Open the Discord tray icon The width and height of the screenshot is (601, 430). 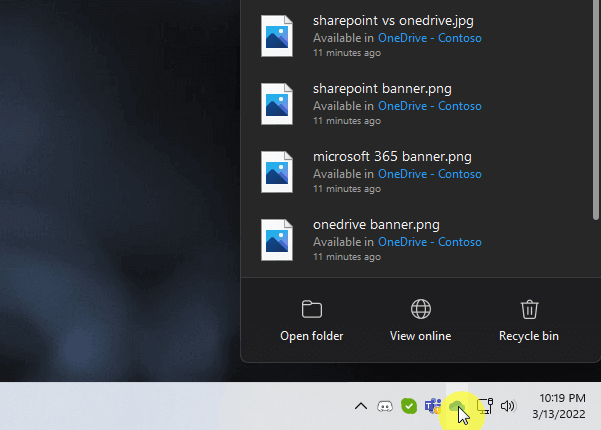point(385,406)
